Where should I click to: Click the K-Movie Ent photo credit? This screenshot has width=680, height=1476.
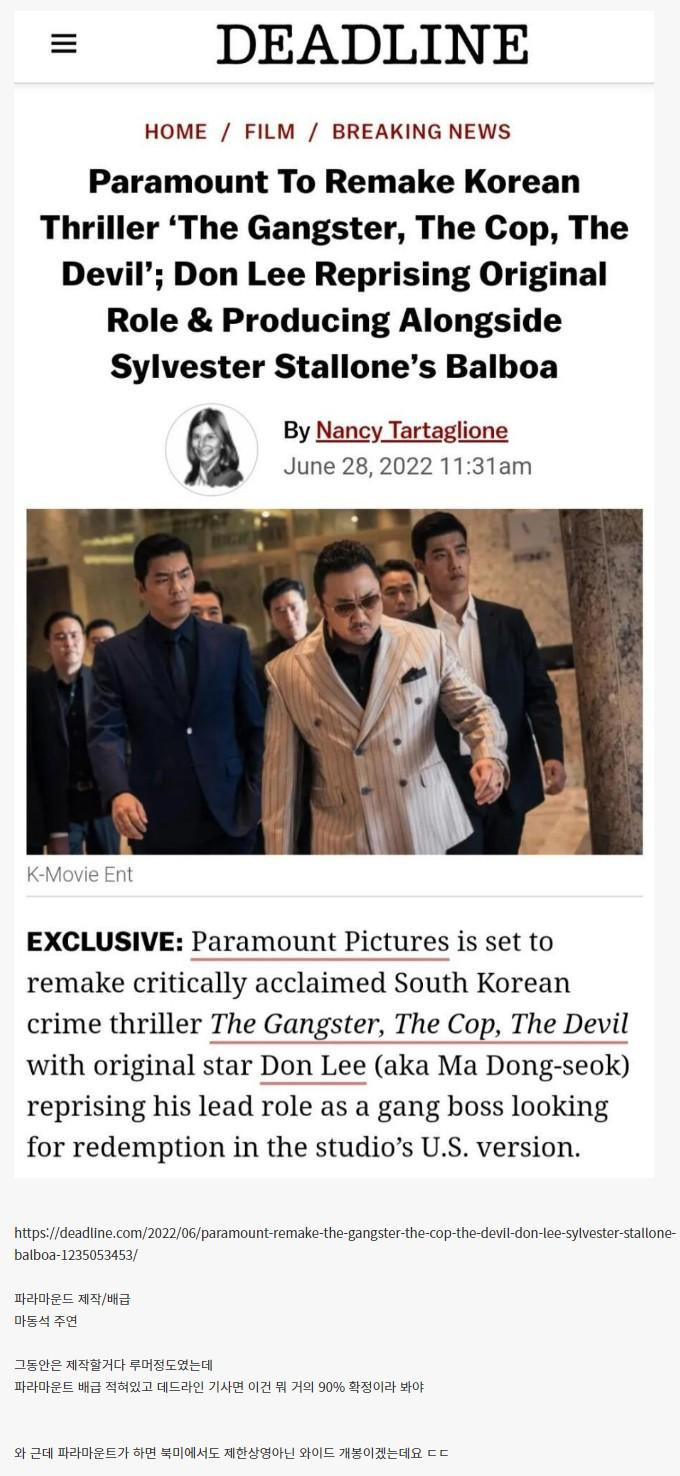click(80, 875)
